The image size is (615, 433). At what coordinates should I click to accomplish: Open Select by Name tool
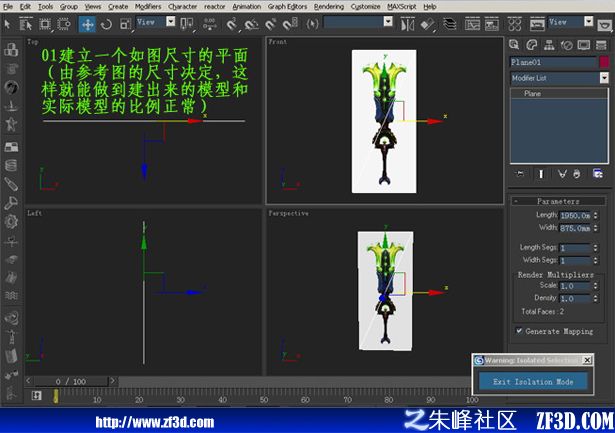tap(26, 24)
